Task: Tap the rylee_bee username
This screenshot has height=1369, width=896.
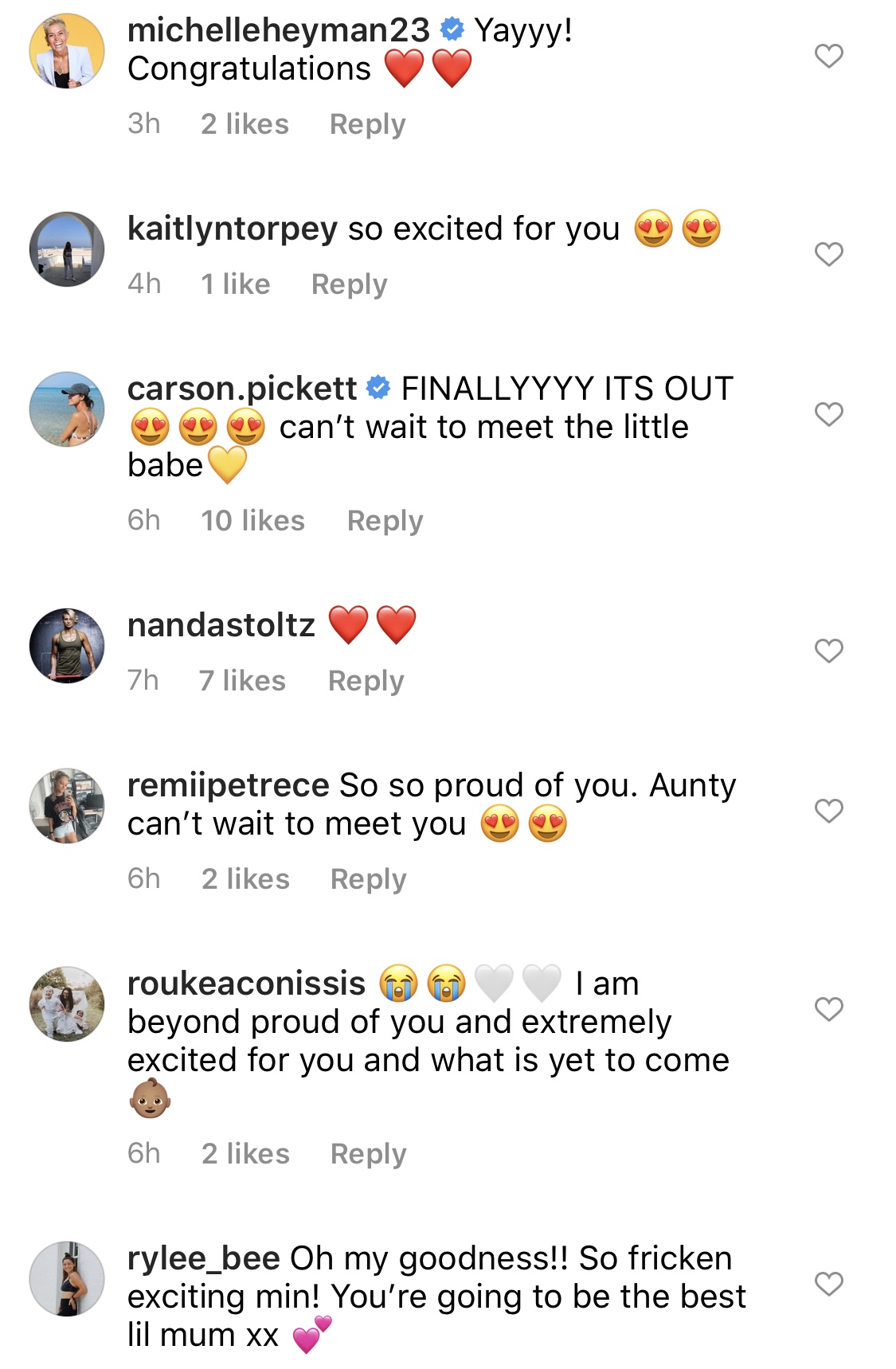Action: click(x=203, y=1258)
